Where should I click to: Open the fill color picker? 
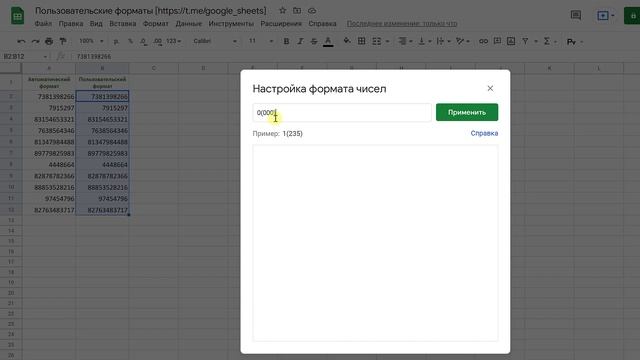pyautogui.click(x=347, y=41)
